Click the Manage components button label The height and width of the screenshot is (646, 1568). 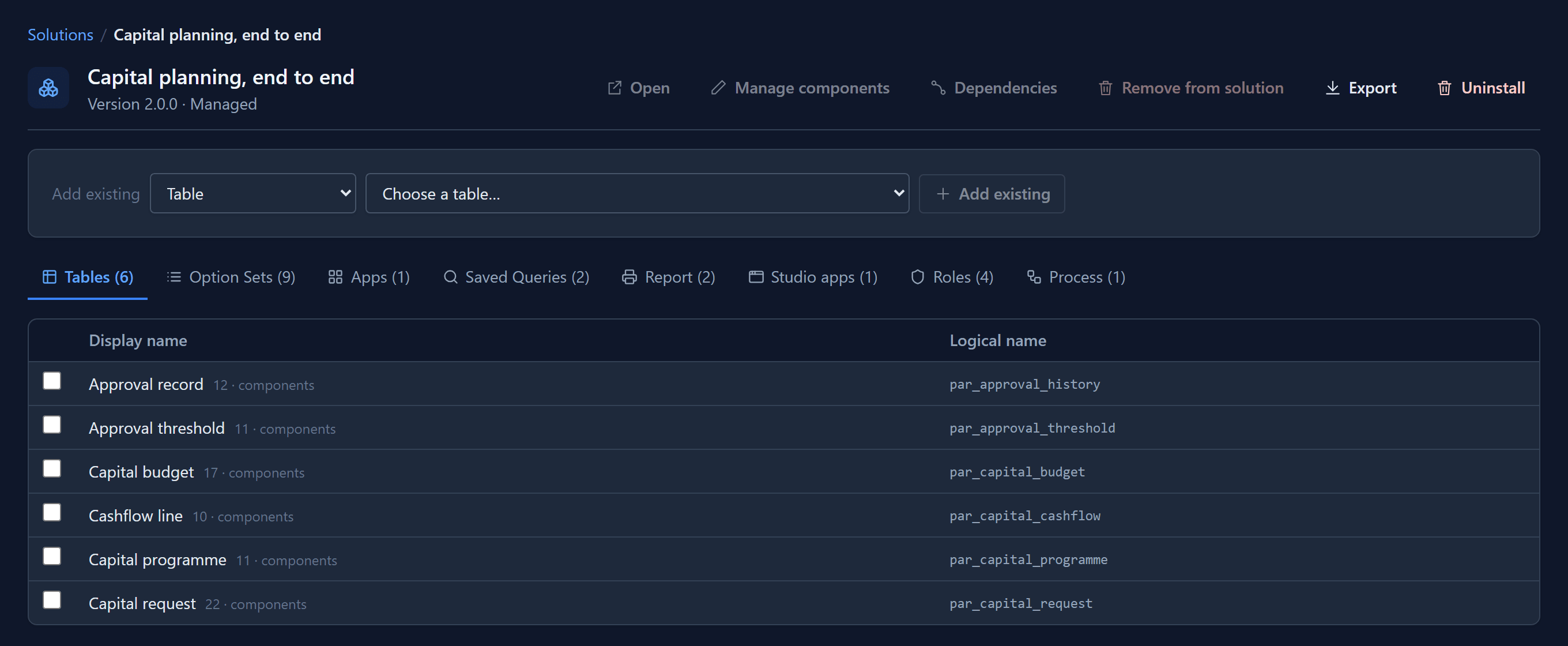click(812, 88)
